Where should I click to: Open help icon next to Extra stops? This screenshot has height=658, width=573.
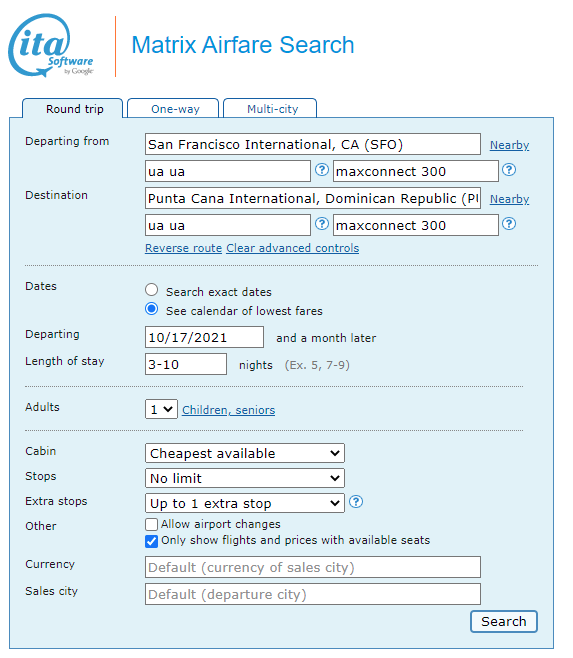click(356, 502)
